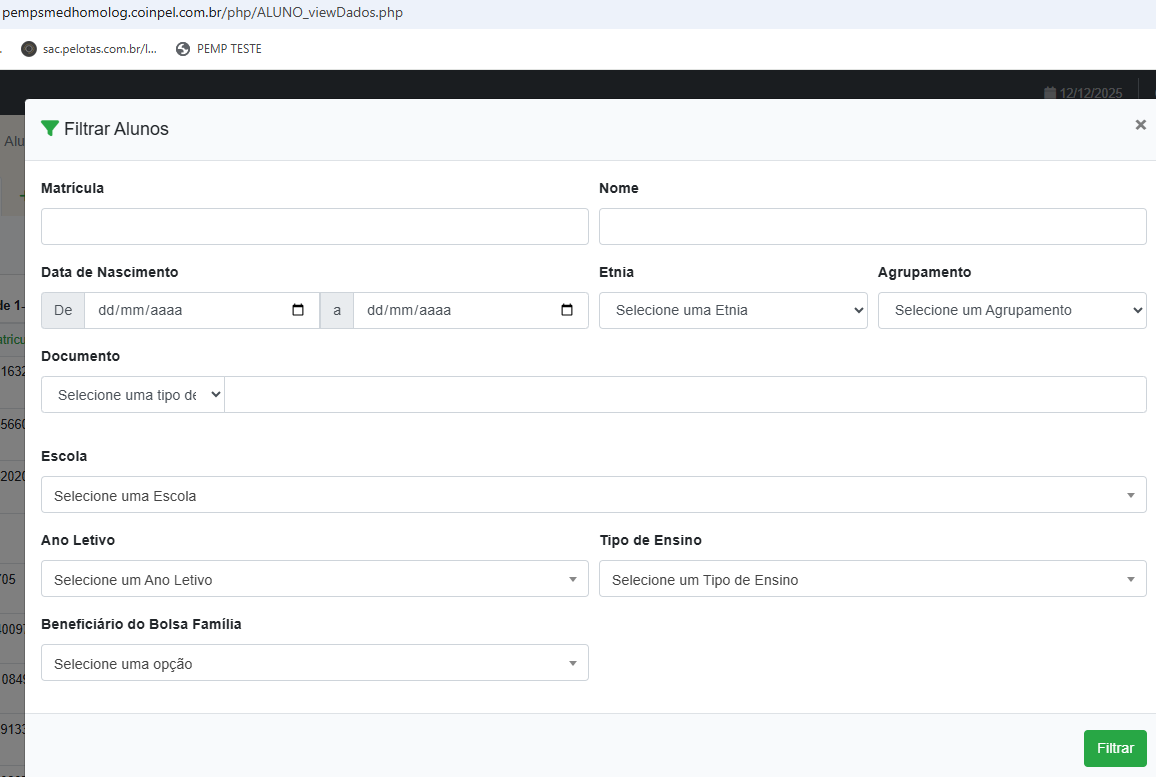Open the document type selector
The height and width of the screenshot is (777, 1156).
(133, 394)
